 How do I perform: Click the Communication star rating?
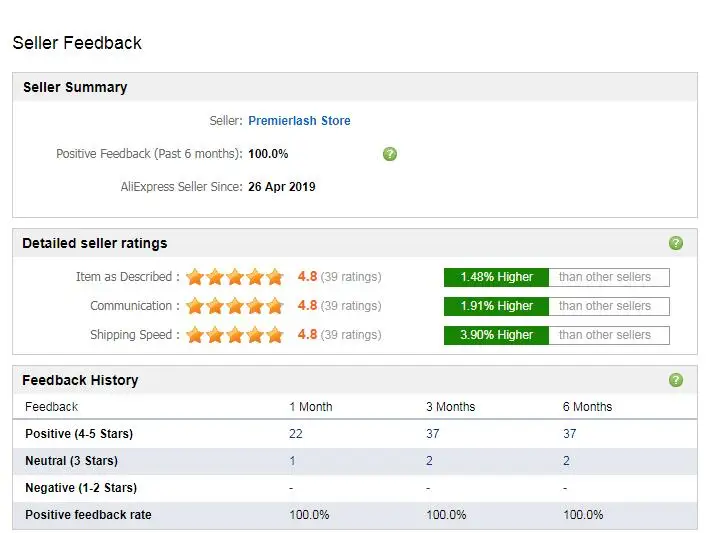click(235, 306)
